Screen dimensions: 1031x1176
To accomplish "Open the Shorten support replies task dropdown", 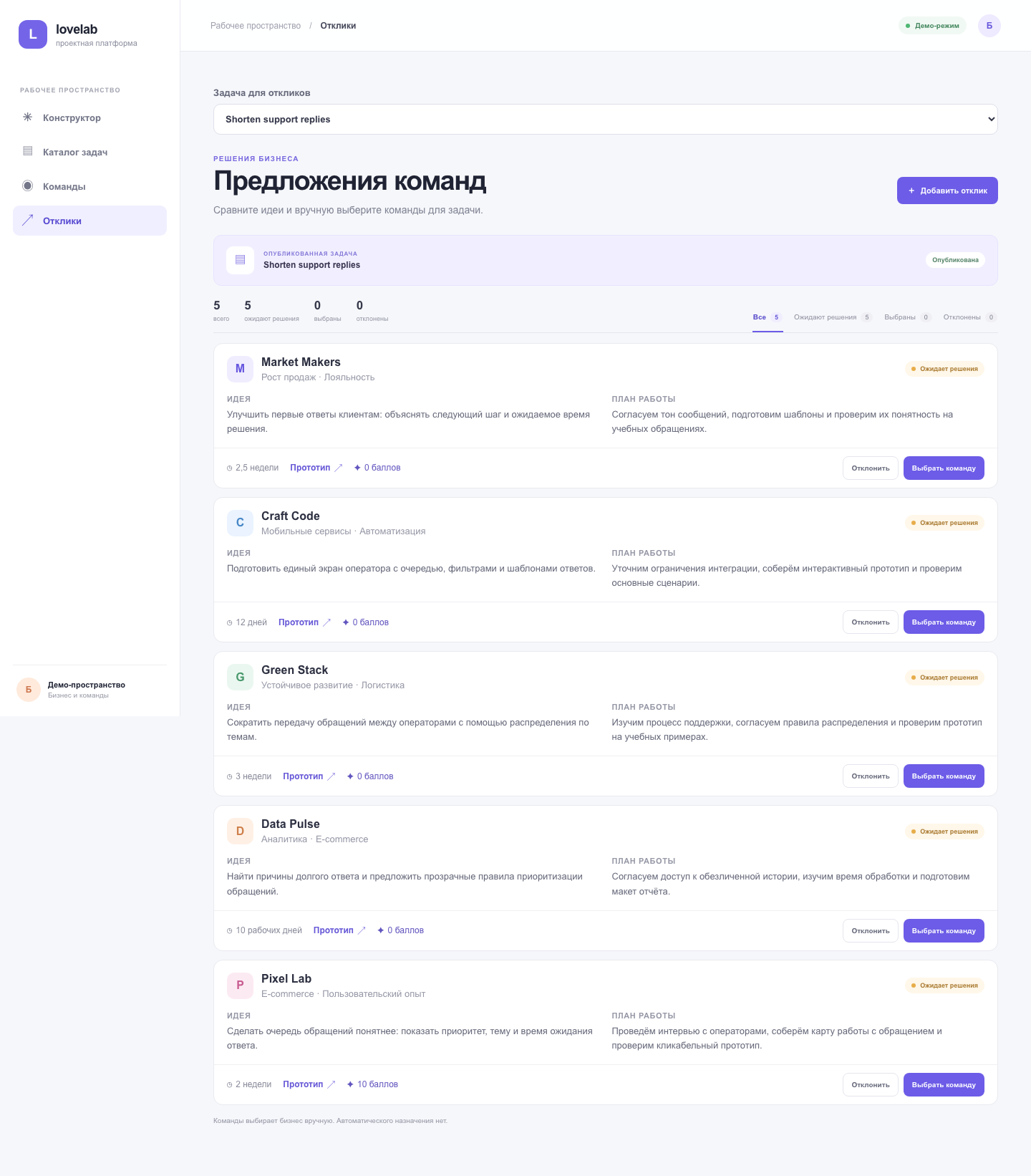I will [606, 120].
